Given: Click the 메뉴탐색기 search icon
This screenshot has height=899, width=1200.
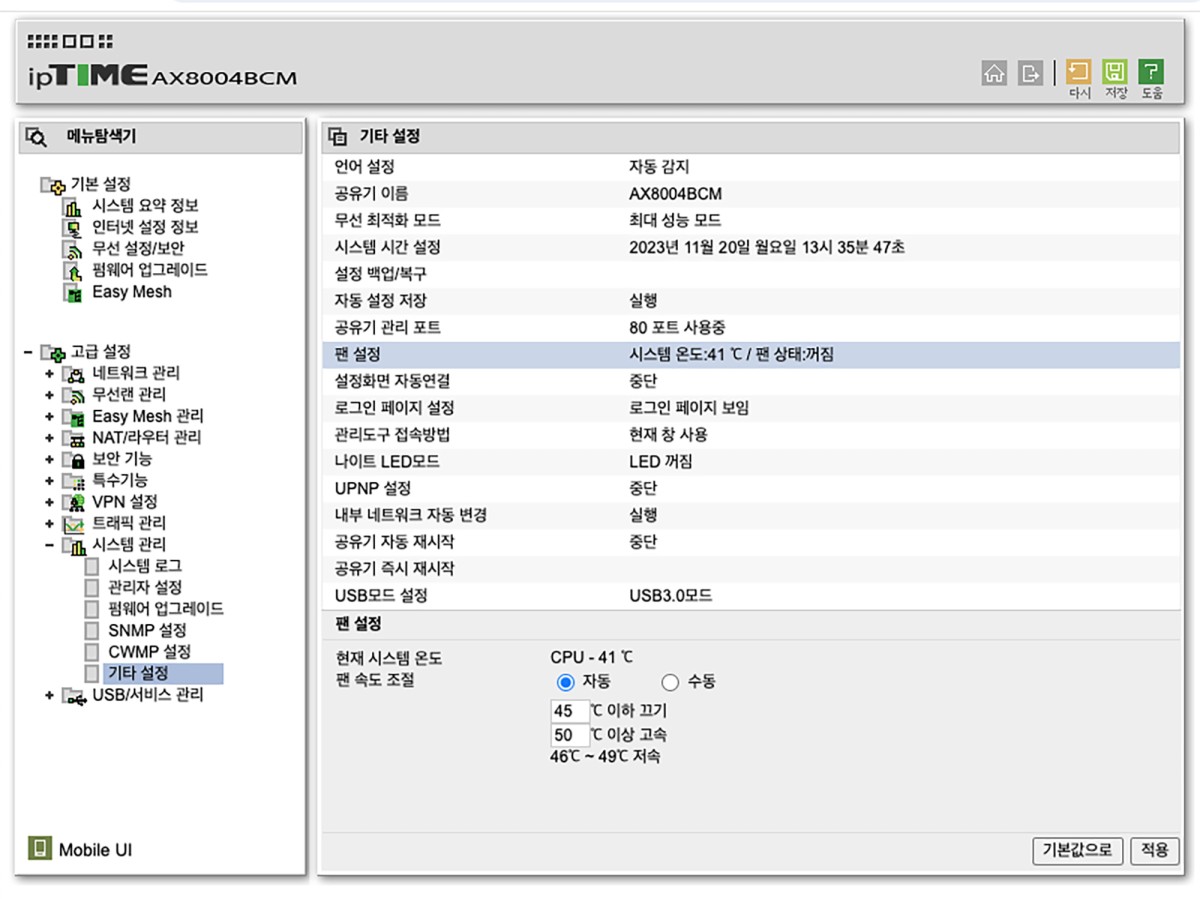Looking at the screenshot, I should tap(37, 138).
